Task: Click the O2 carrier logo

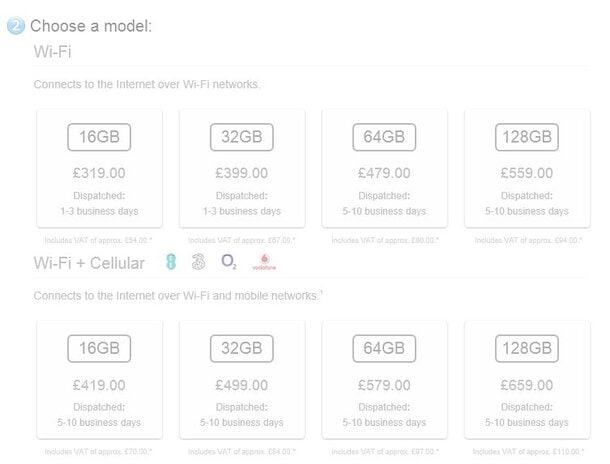Action: click(229, 262)
